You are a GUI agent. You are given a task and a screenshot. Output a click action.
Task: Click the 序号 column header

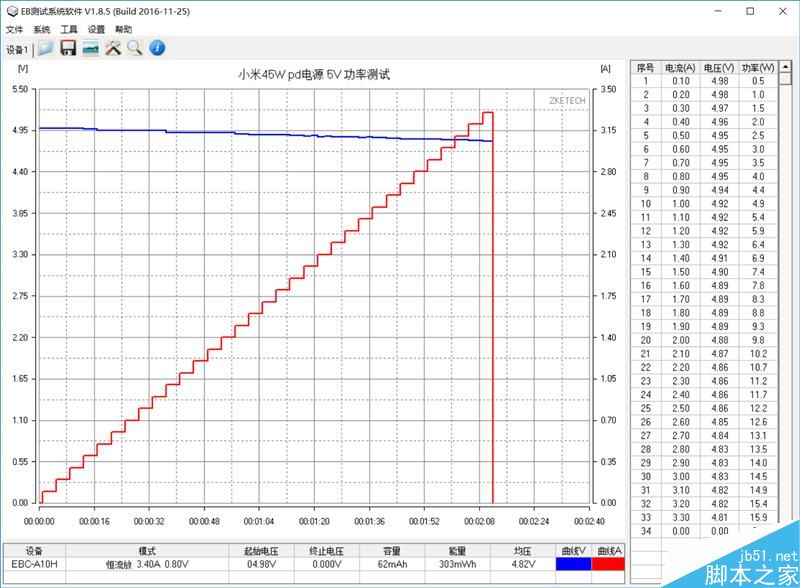[645, 67]
